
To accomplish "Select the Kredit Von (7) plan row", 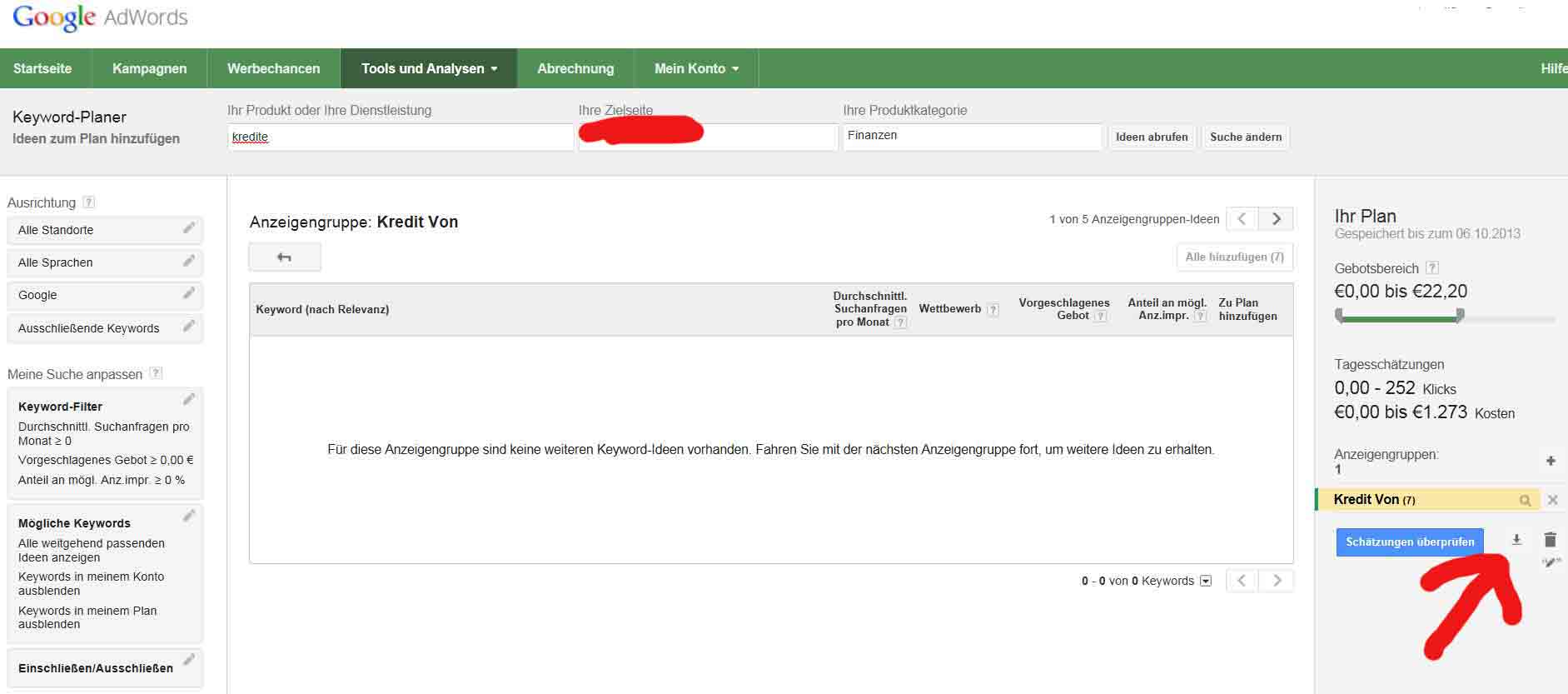I will (x=1427, y=500).
